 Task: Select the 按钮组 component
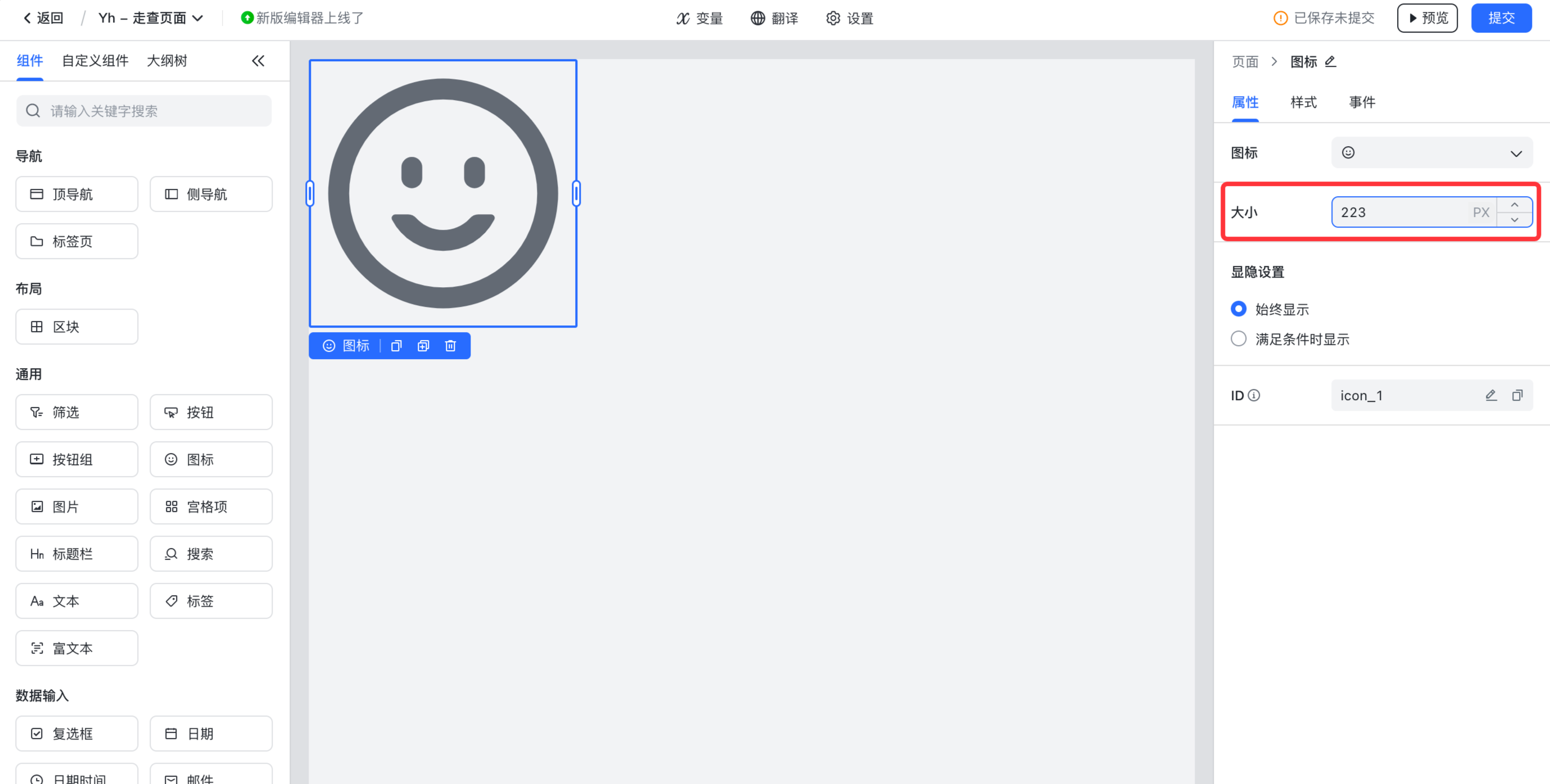76,459
